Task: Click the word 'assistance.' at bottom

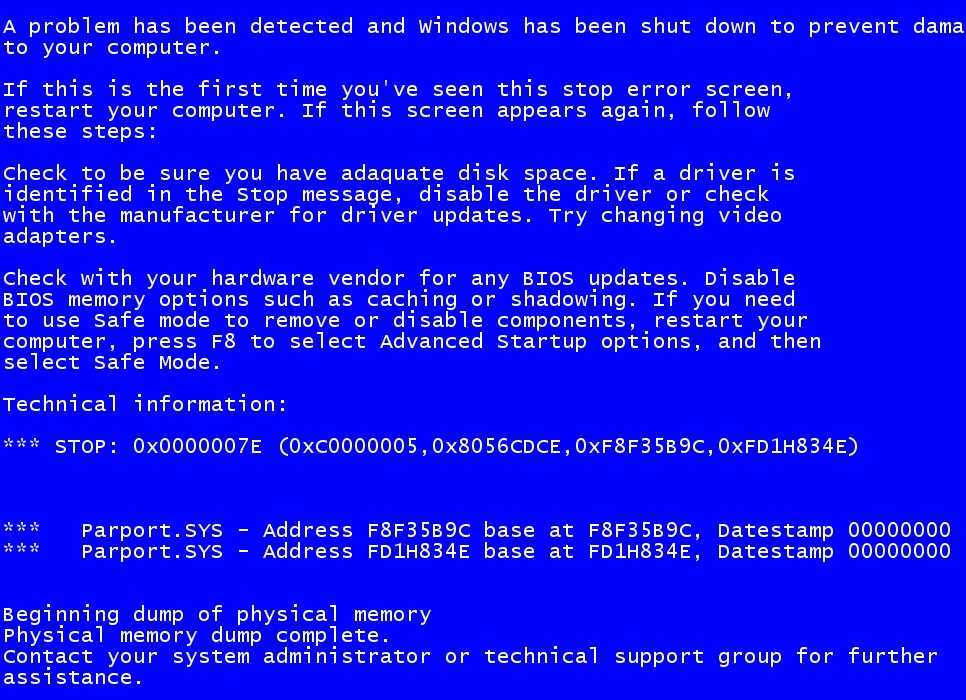Action: pos(73,677)
